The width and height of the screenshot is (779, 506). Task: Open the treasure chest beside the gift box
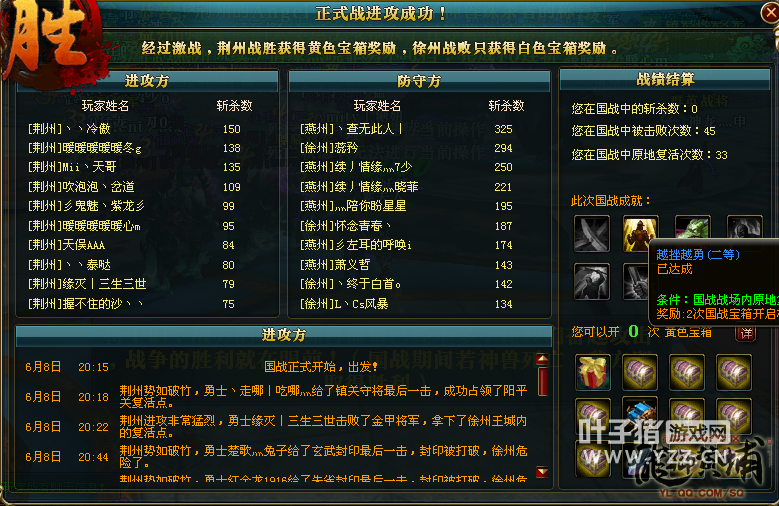640,372
